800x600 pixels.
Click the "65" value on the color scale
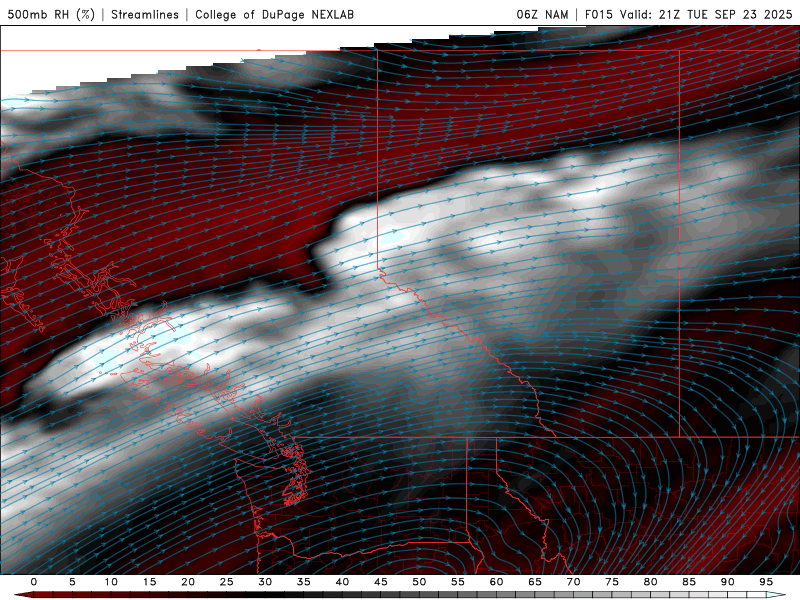pyautogui.click(x=535, y=582)
